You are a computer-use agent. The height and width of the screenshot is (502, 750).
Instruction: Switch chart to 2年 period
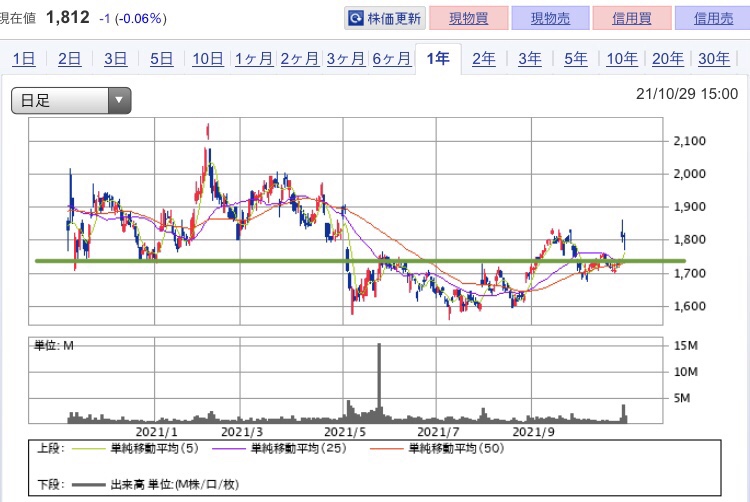point(484,59)
